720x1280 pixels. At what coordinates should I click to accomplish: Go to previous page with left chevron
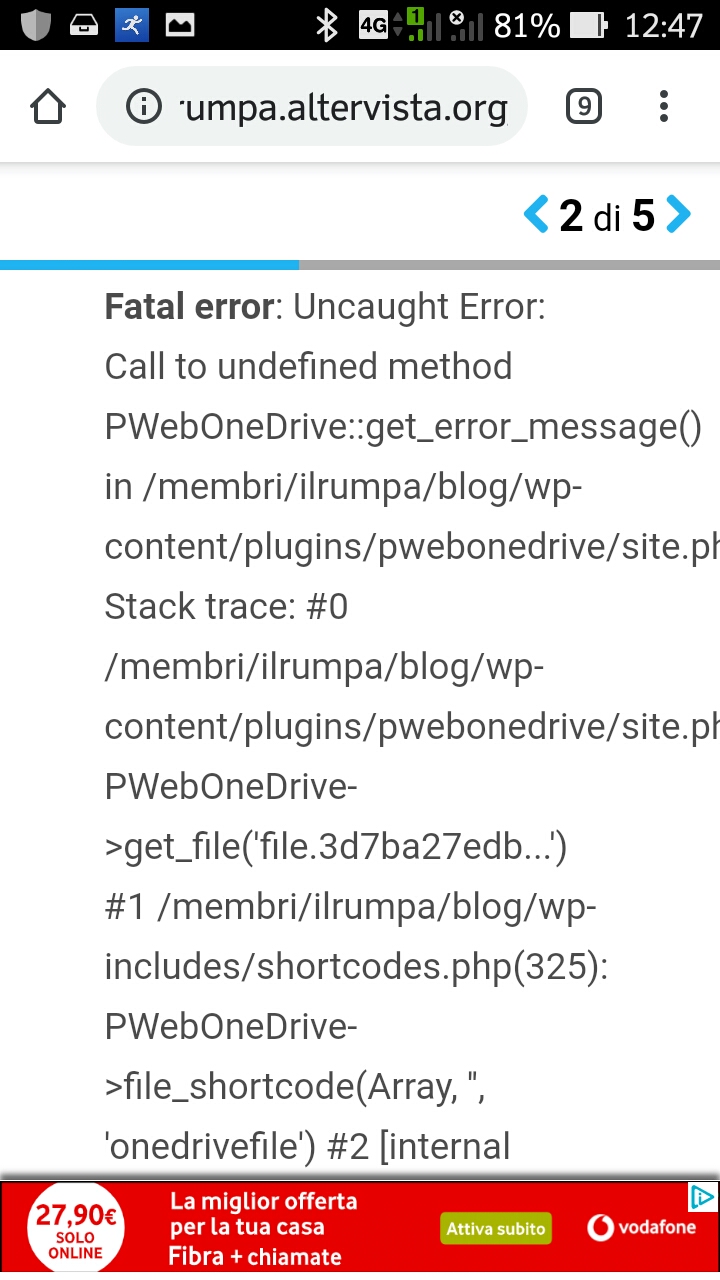click(536, 215)
